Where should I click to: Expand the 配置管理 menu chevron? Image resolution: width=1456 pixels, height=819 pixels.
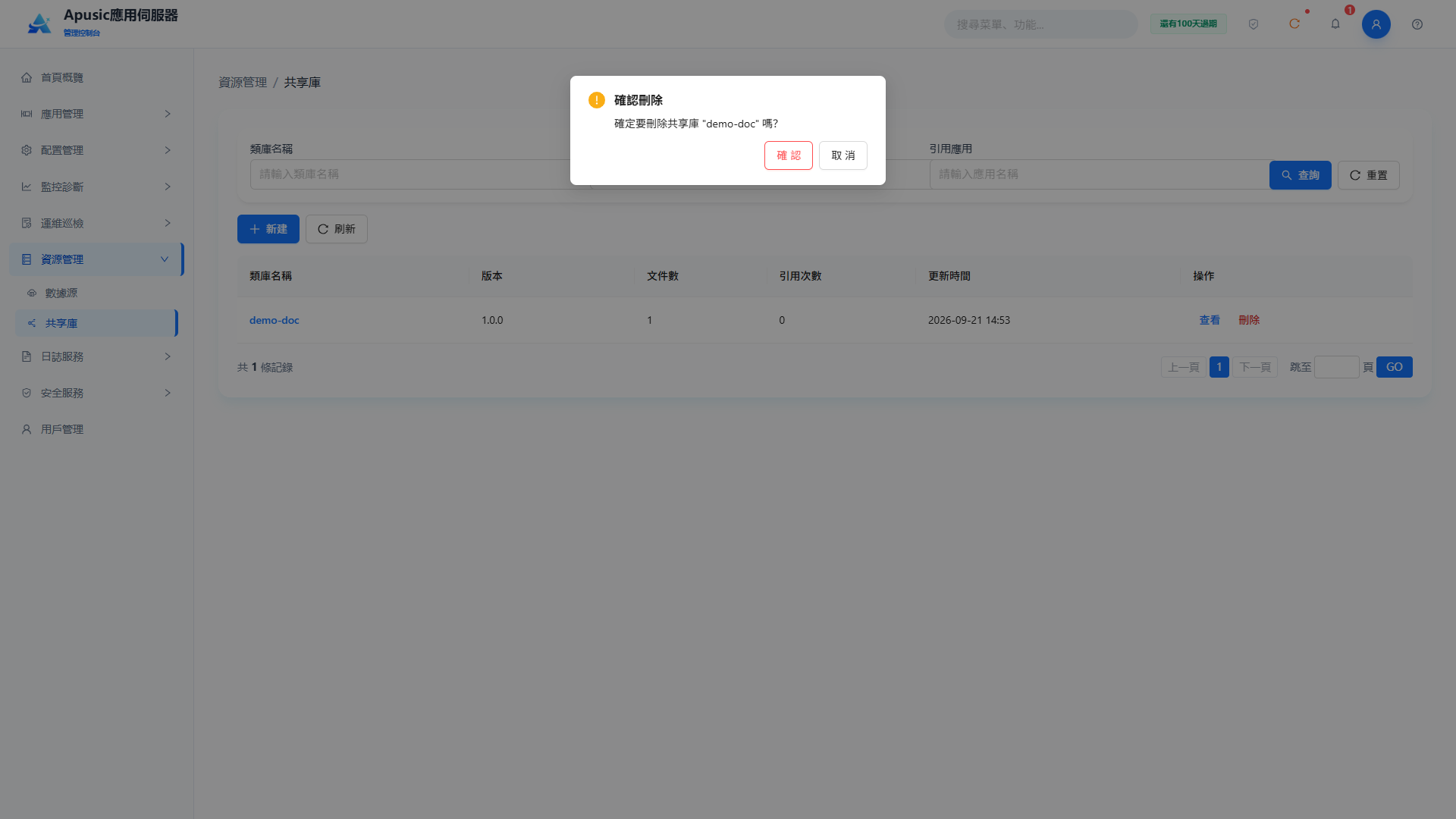(x=168, y=150)
